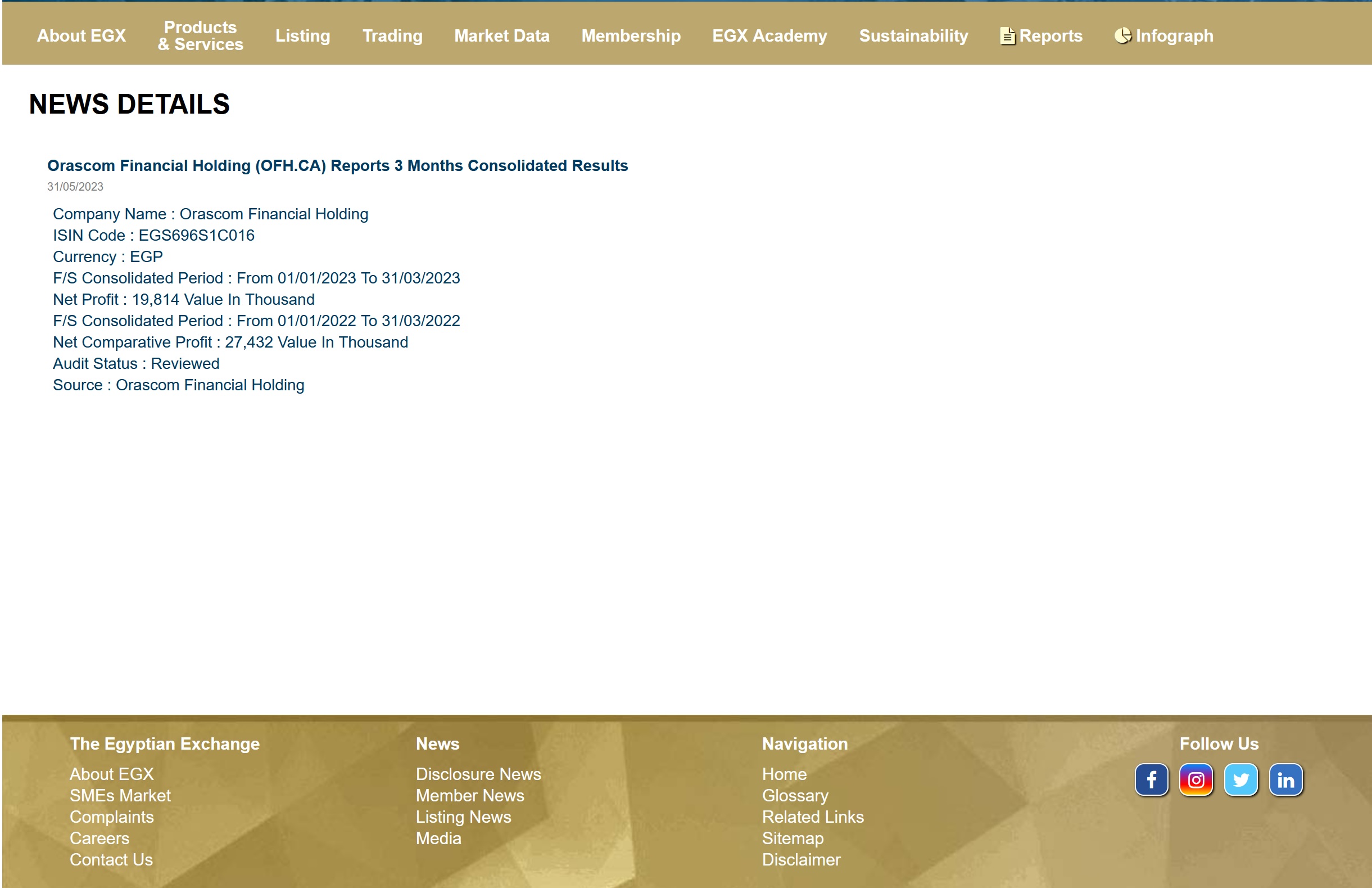Open EGX Facebook page icon
The height and width of the screenshot is (888, 1372).
(1151, 779)
